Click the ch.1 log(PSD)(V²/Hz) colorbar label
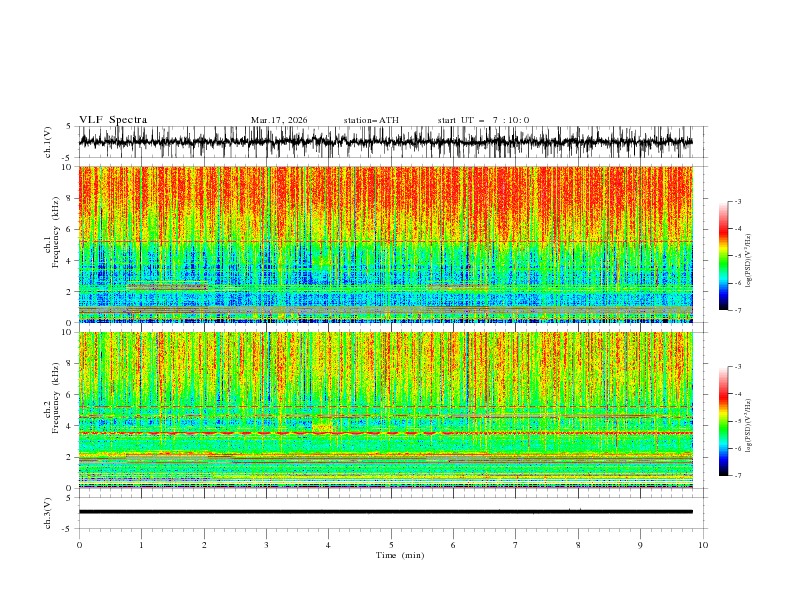 (x=749, y=261)
